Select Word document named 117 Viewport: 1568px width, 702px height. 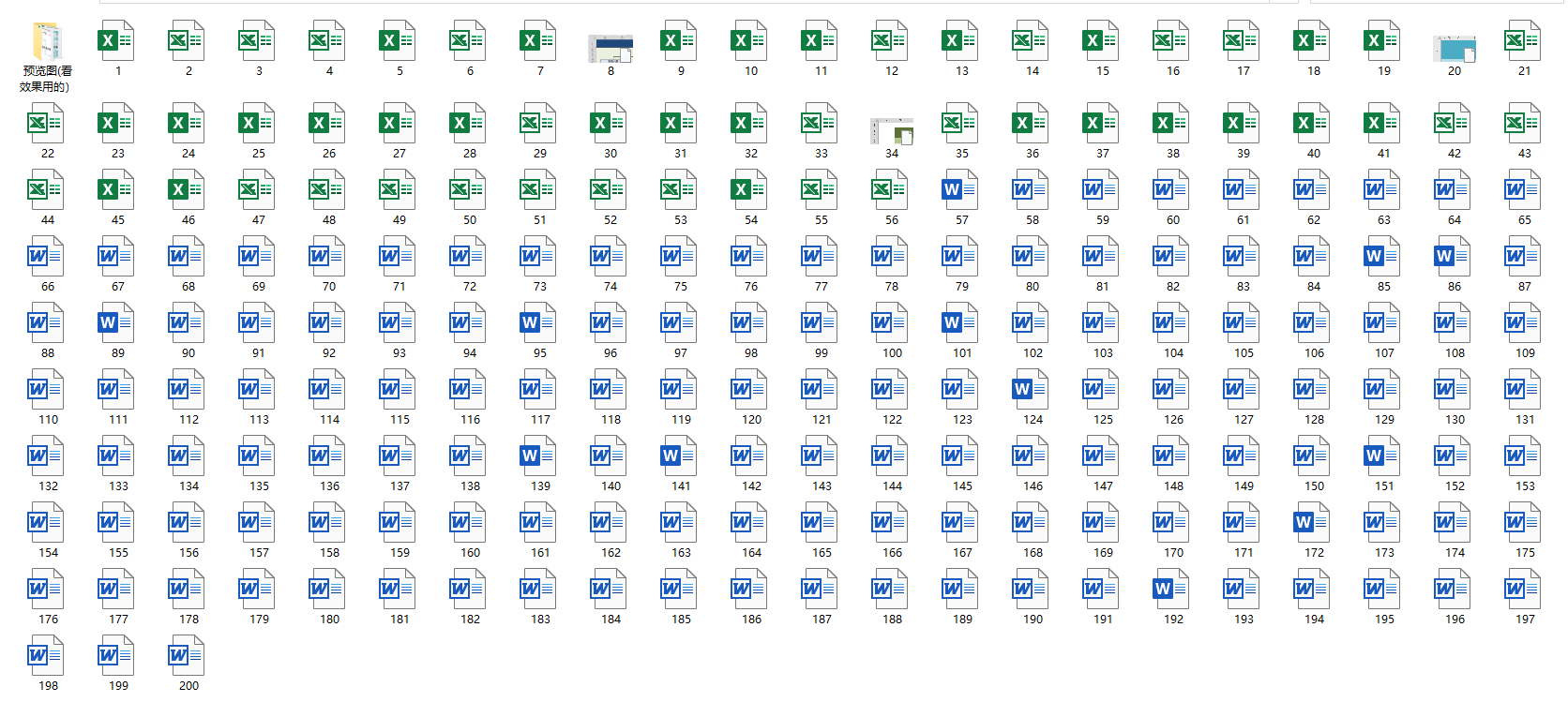click(539, 391)
